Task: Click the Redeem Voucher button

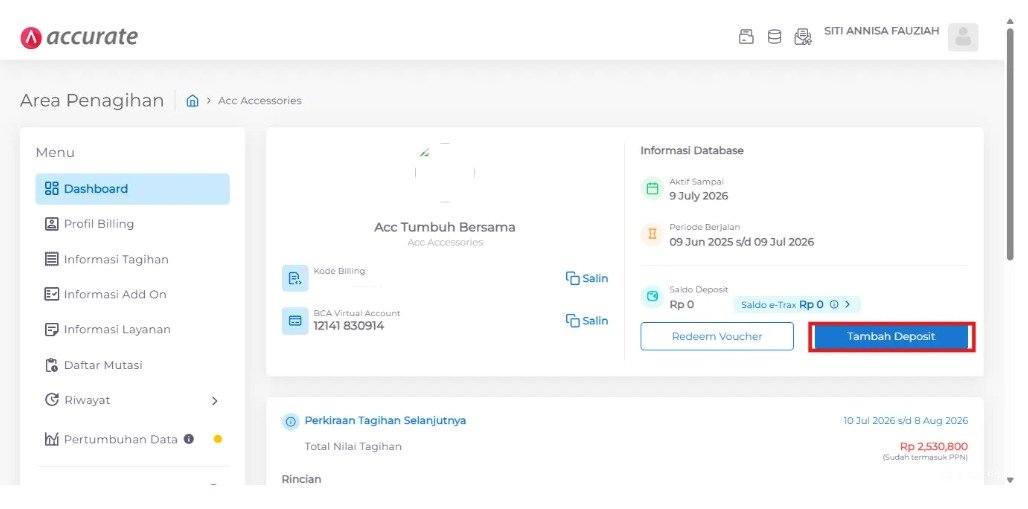Action: click(x=717, y=336)
